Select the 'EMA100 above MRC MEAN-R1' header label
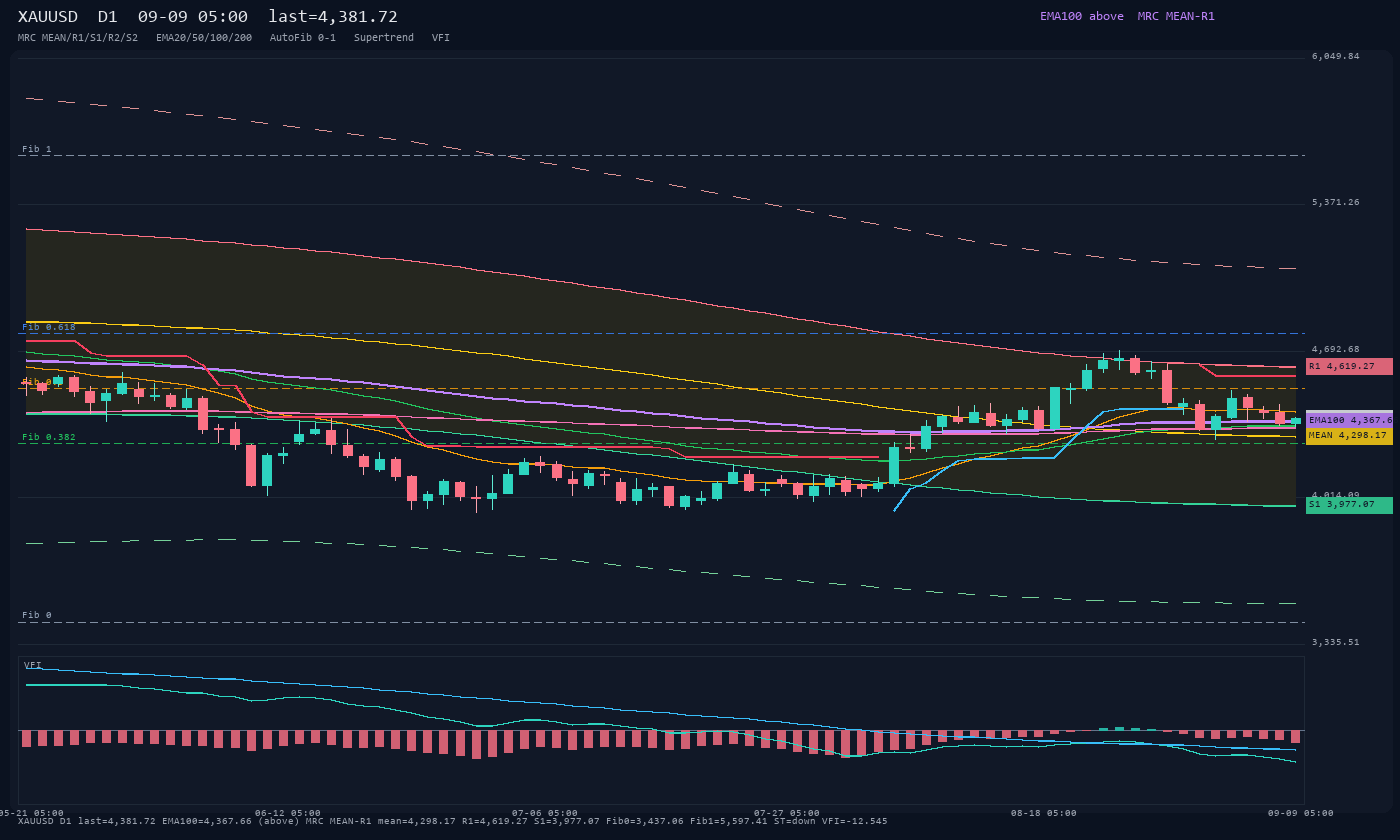The height and width of the screenshot is (840, 1400). pos(1127,16)
